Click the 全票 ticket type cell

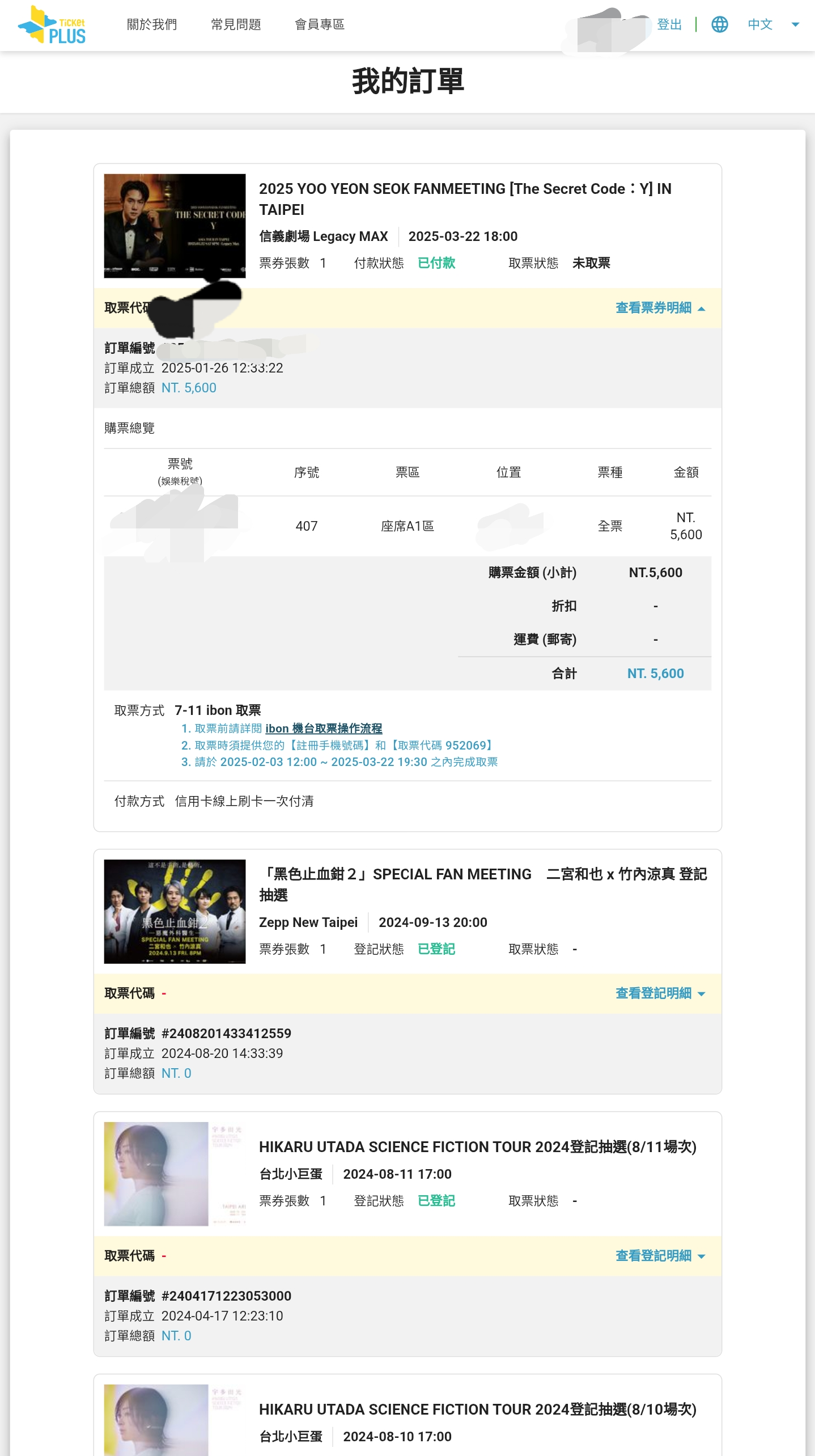(610, 526)
